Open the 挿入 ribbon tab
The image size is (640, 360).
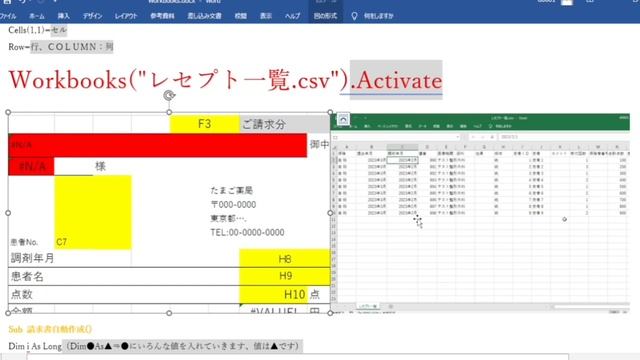(x=64, y=16)
